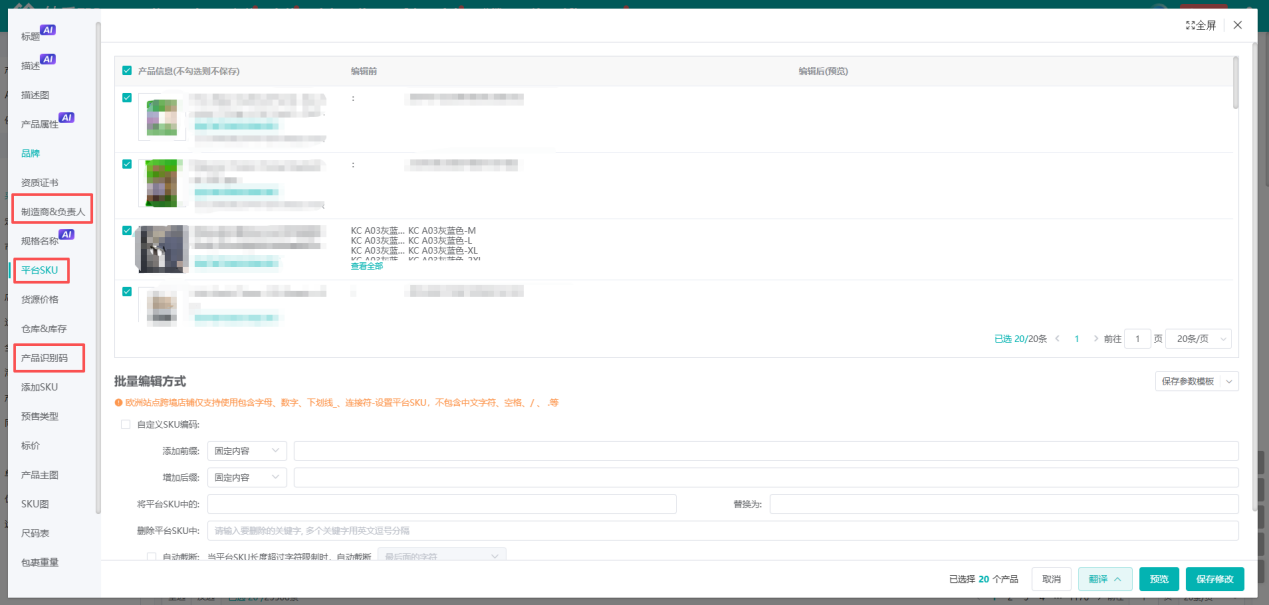The image size is (1269, 605).
Task: Click the 取消 button
Action: pyautogui.click(x=1051, y=579)
